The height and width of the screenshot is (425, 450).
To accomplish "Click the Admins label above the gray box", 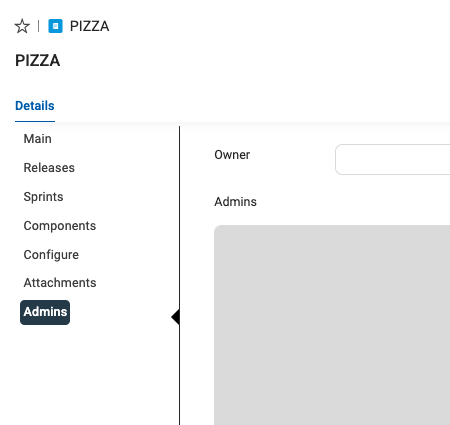I will point(235,202).
